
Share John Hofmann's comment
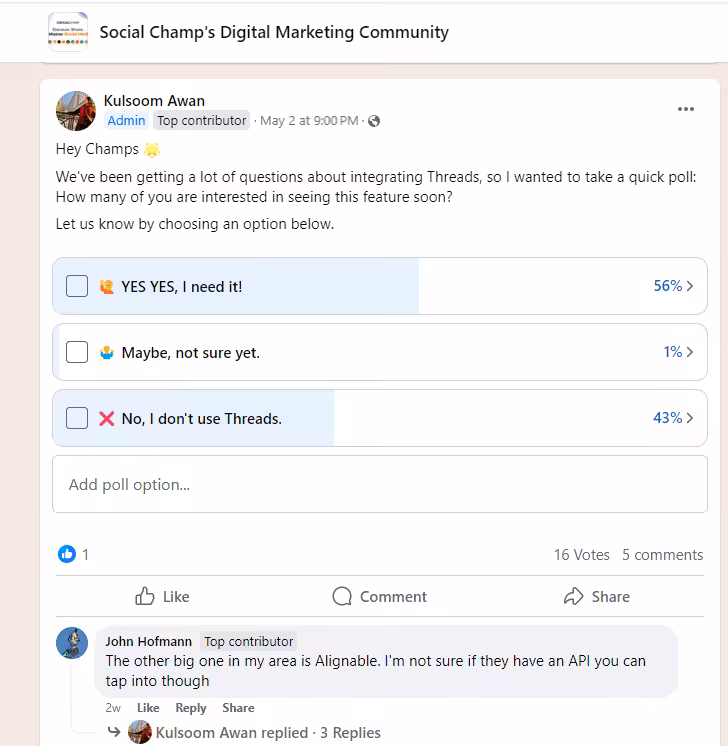coord(238,708)
